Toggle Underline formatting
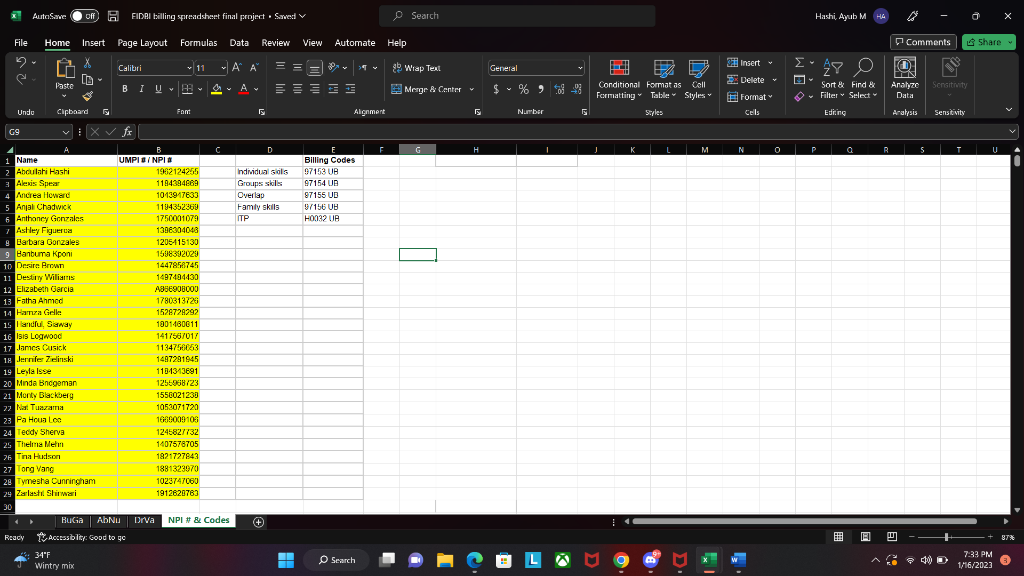 point(158,89)
